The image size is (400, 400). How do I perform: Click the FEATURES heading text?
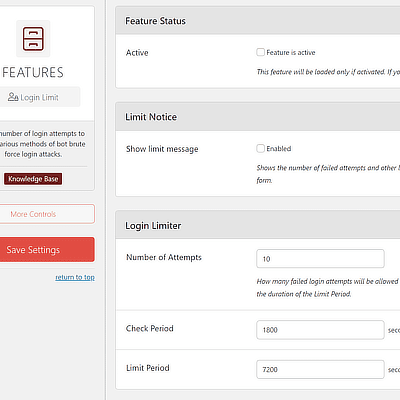pyautogui.click(x=33, y=72)
